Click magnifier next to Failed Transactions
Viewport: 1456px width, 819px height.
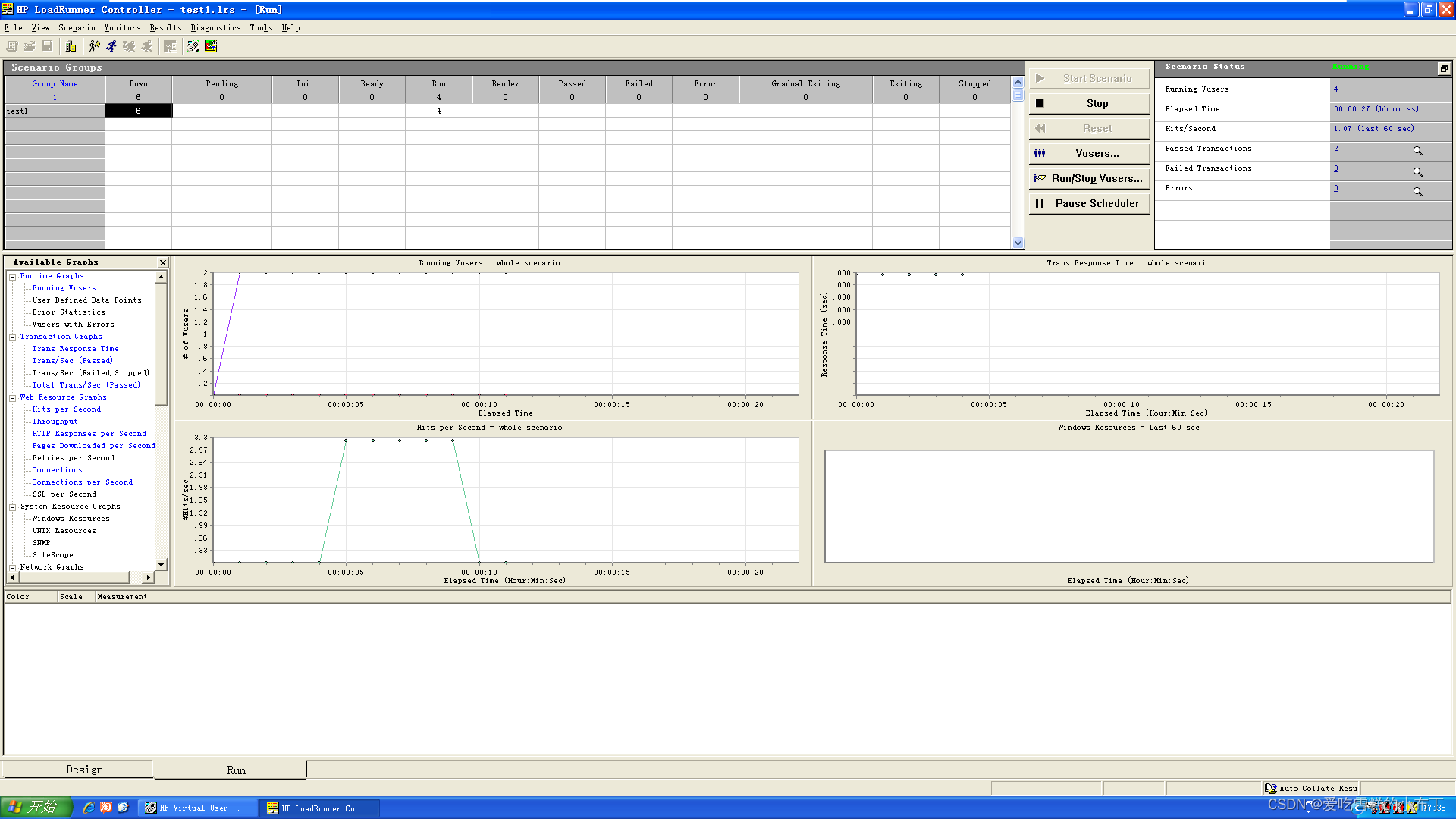[1417, 171]
